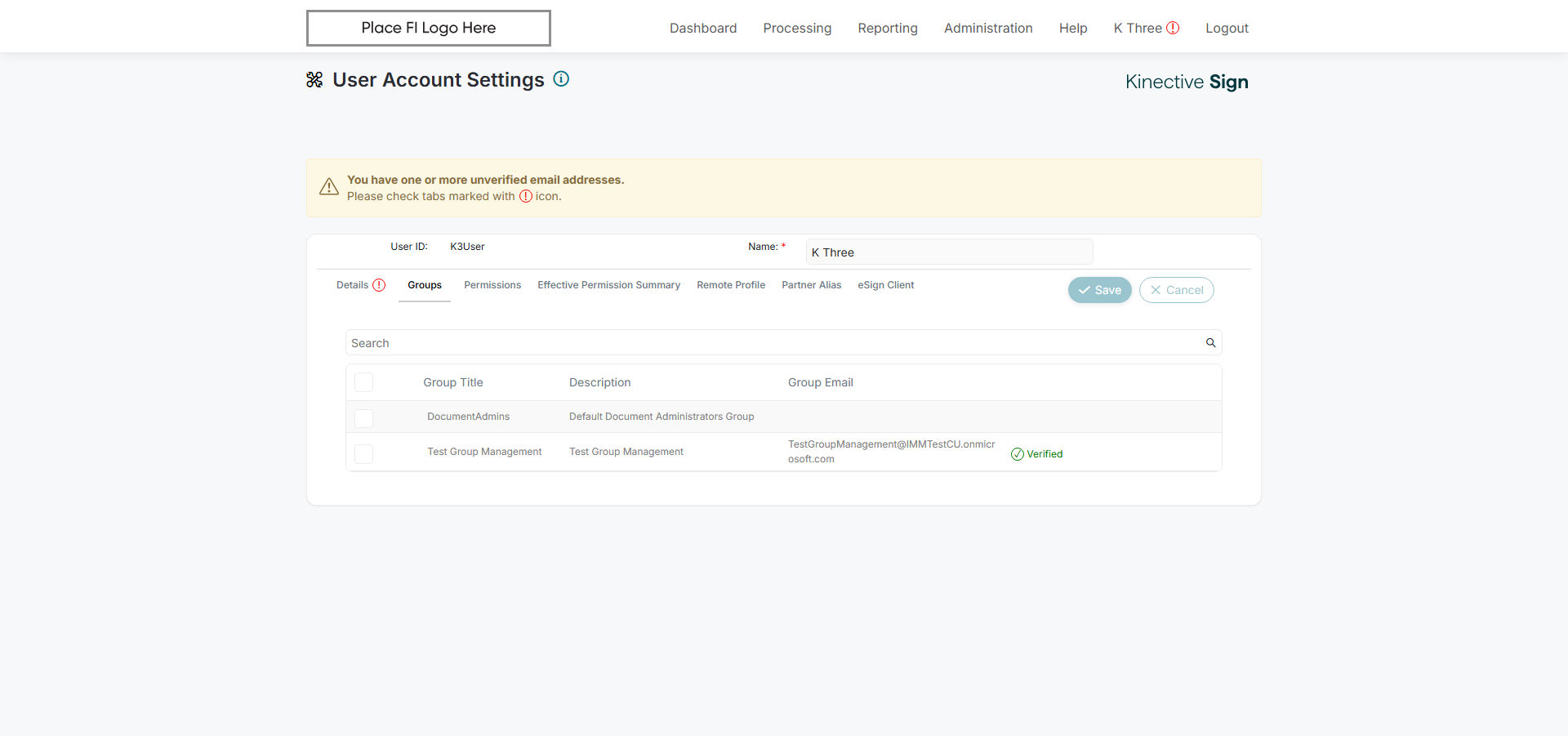1568x736 pixels.
Task: Click the groups Search field
Action: point(776,343)
